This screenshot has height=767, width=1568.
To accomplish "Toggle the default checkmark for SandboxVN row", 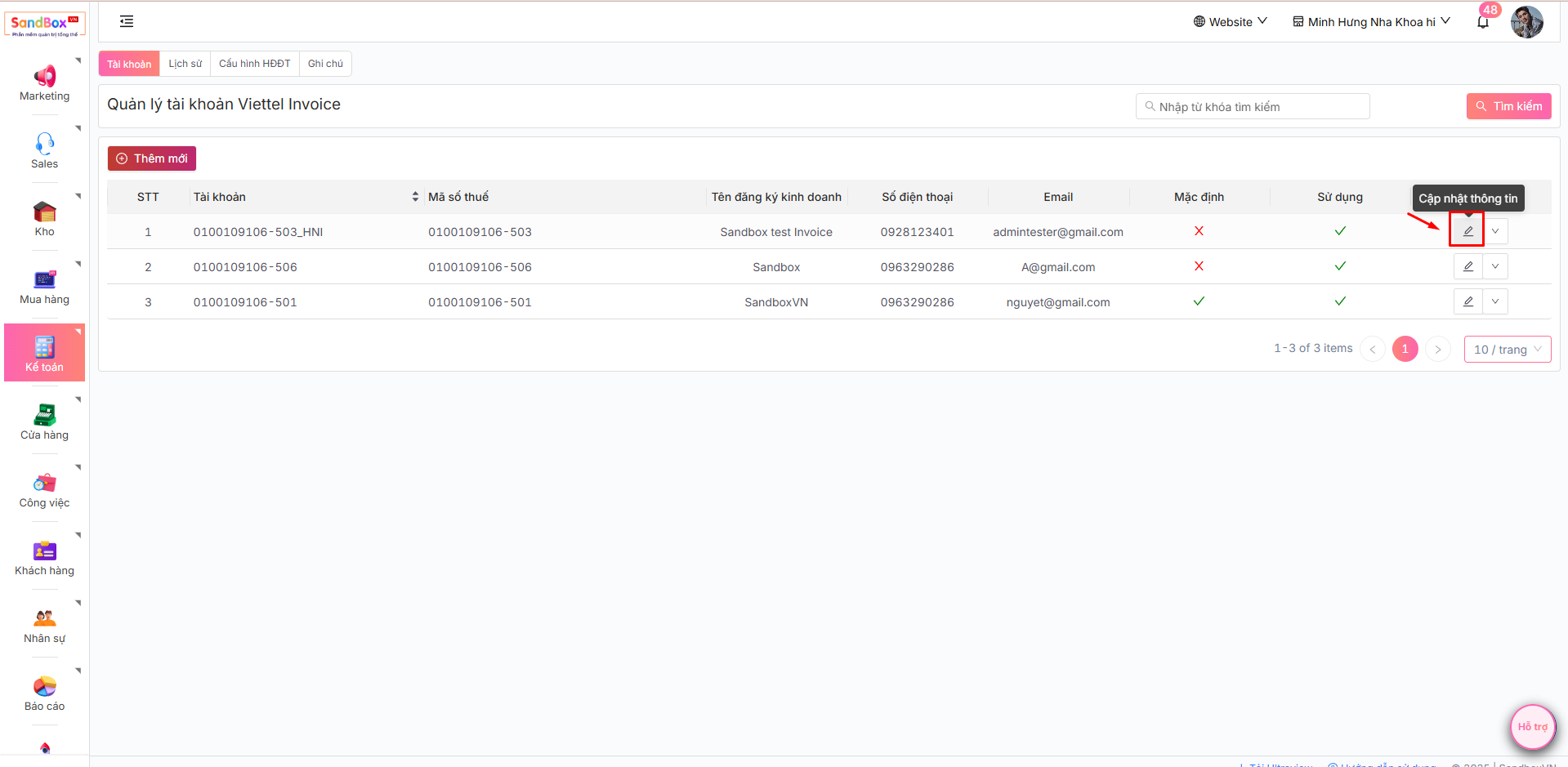I will [1199, 301].
